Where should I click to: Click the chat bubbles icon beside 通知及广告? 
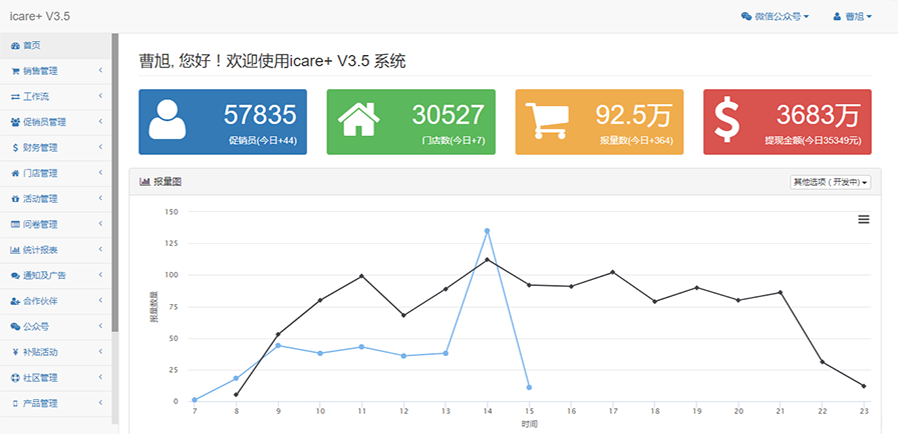(x=15, y=275)
